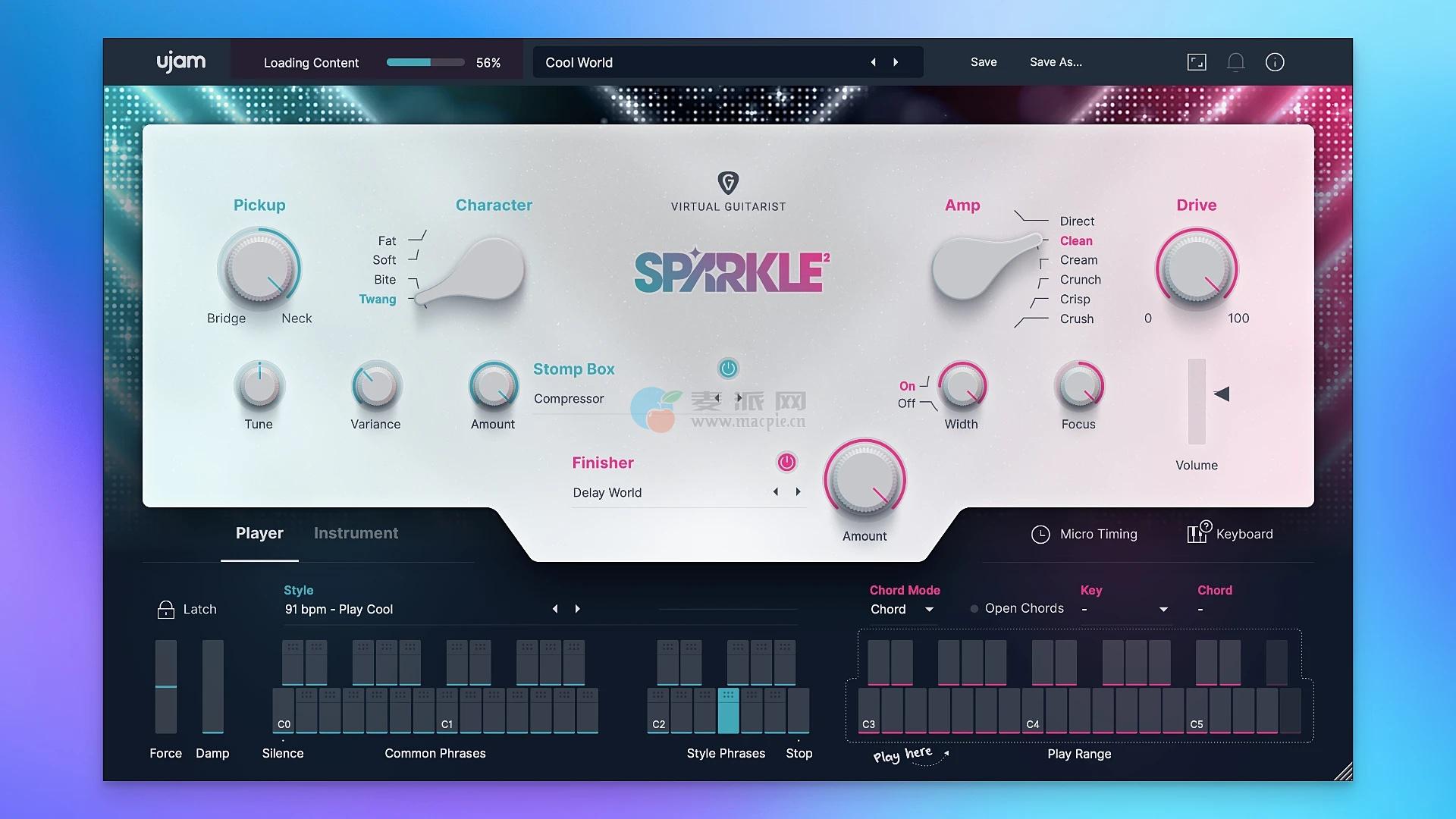
Task: Click the Latch lock icon
Action: click(165, 609)
